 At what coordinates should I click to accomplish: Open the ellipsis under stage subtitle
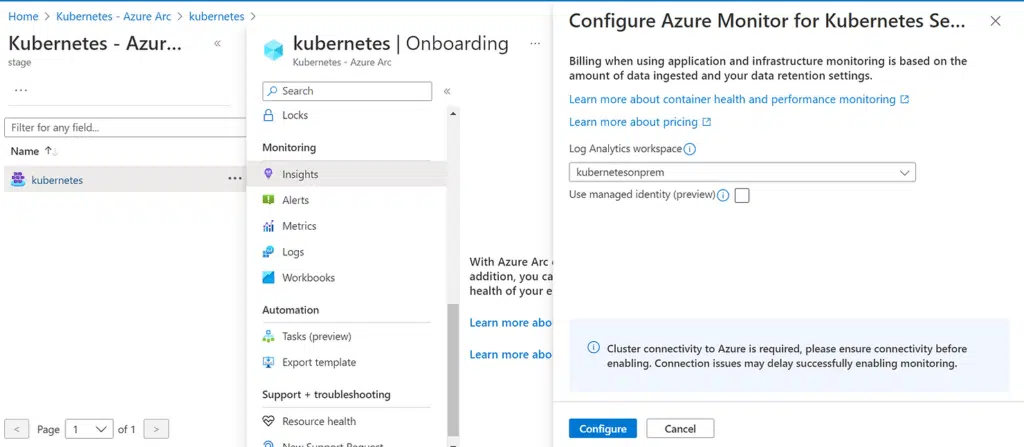(x=21, y=90)
